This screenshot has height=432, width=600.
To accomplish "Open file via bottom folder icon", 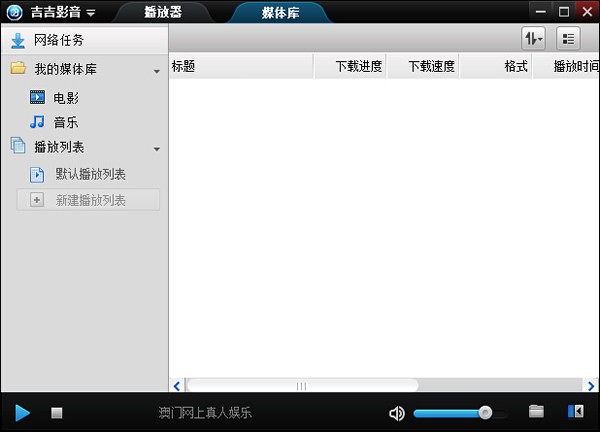I will click(537, 412).
